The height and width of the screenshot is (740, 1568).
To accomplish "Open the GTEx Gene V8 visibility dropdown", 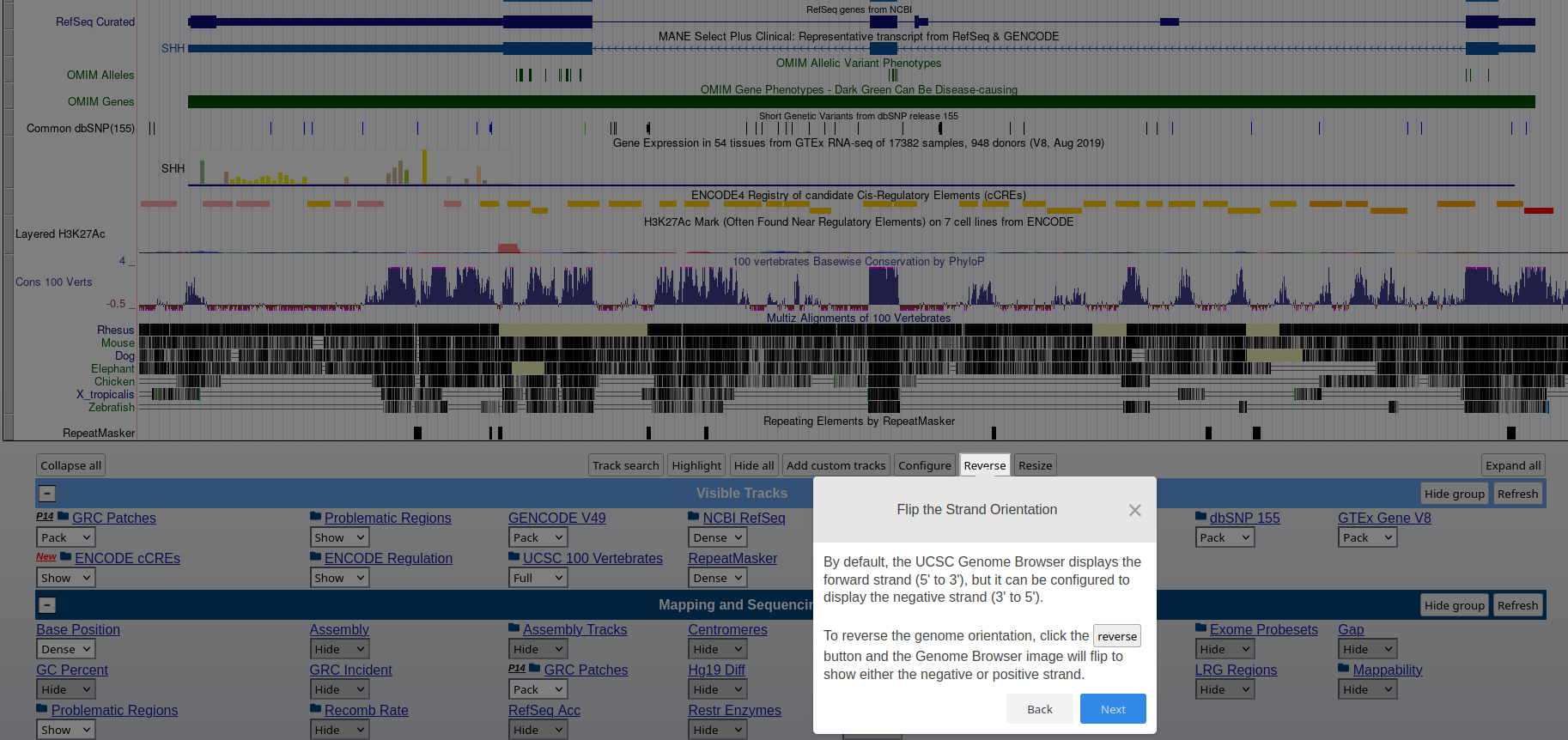I will 1367,537.
